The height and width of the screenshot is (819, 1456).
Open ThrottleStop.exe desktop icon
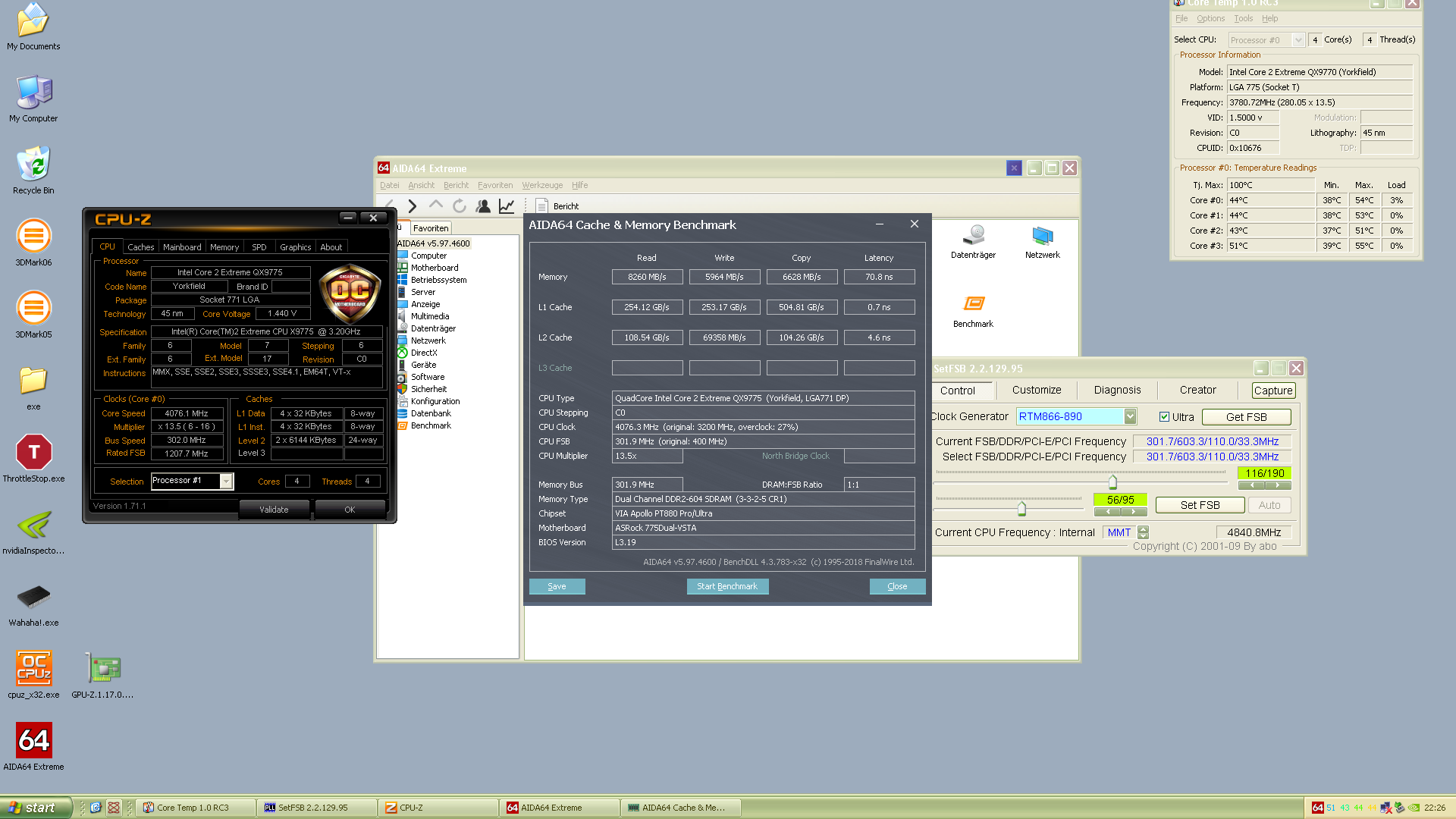(33, 453)
